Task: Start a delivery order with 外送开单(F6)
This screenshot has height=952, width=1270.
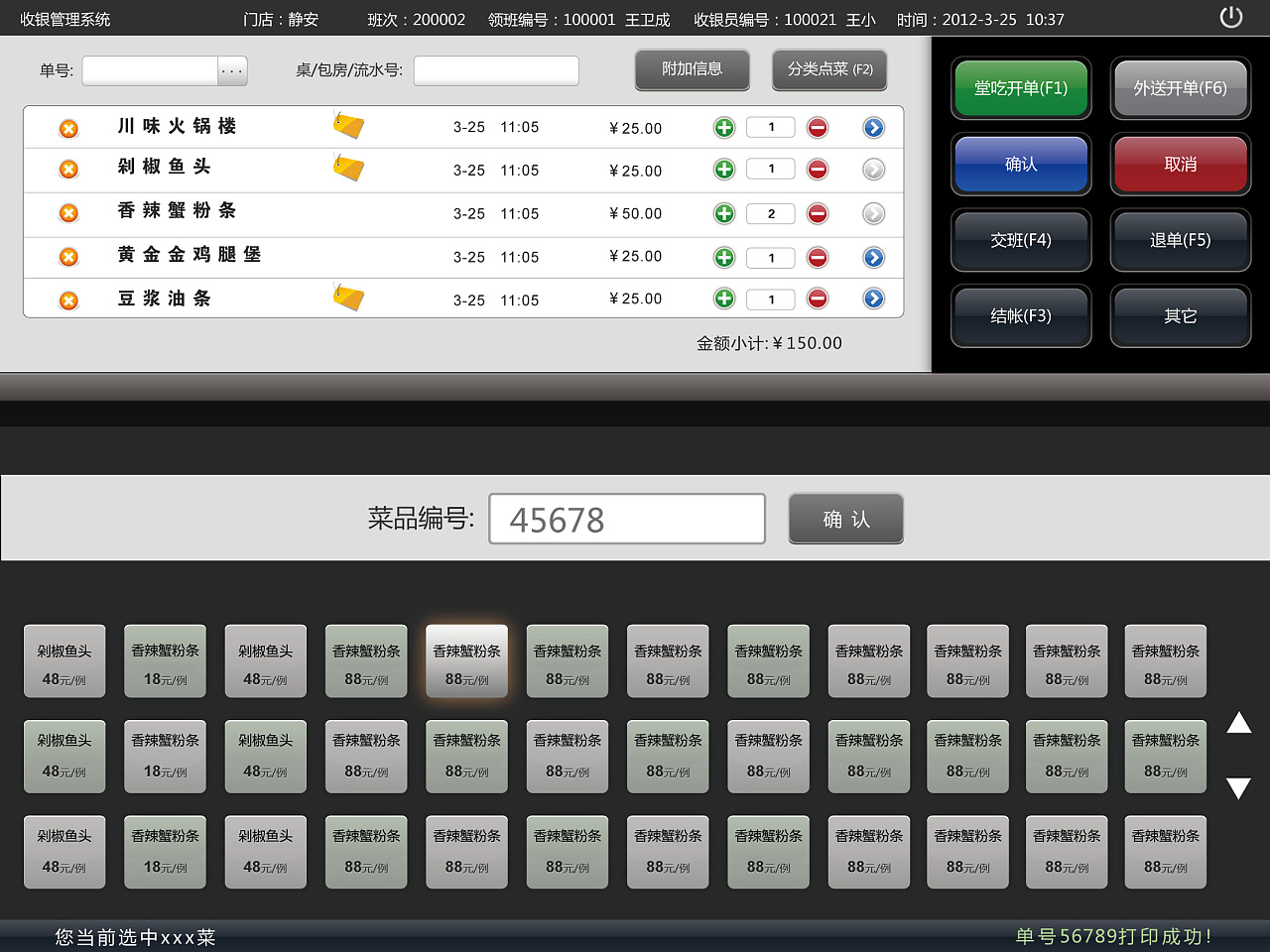Action: (1180, 88)
